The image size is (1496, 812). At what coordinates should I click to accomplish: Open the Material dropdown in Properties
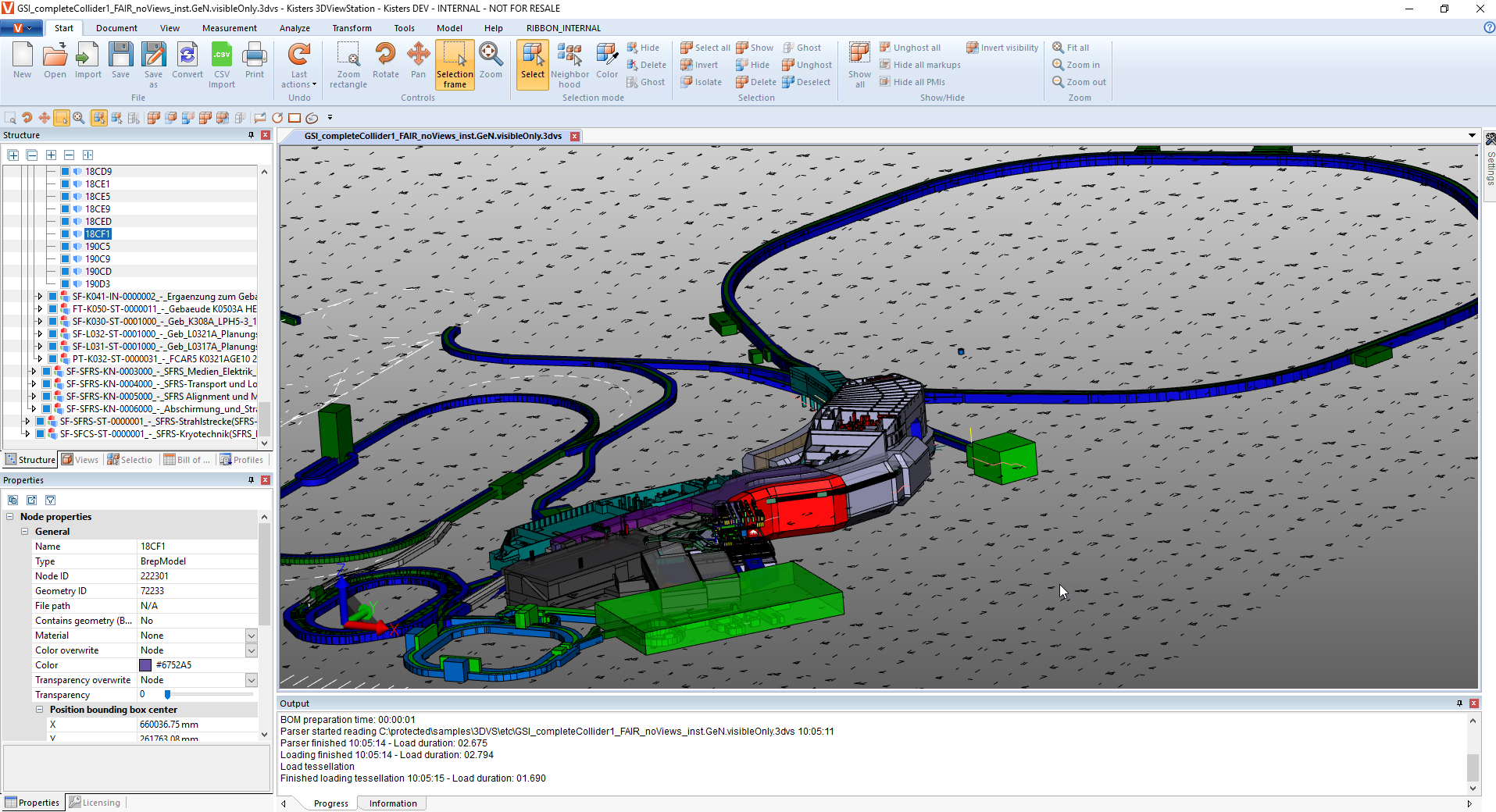[x=252, y=636]
